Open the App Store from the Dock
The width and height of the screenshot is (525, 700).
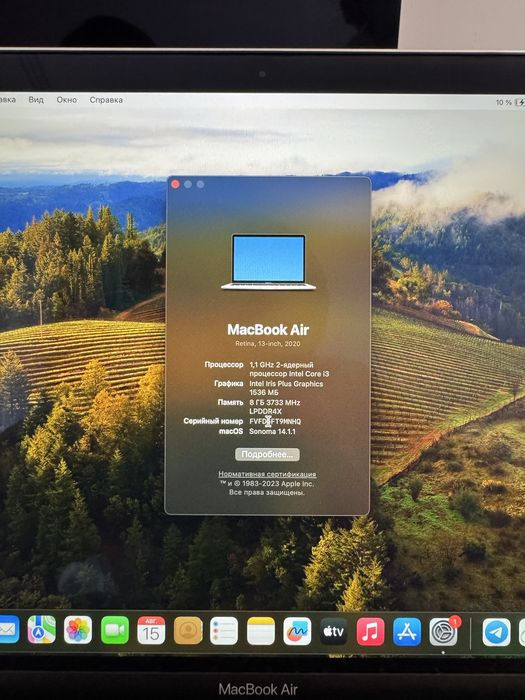(x=407, y=632)
